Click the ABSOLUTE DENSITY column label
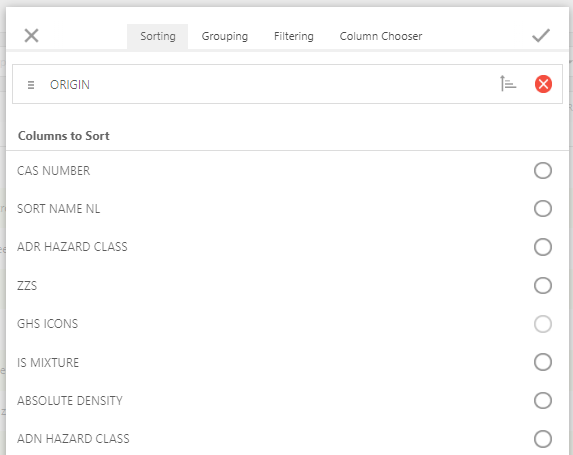 [70, 401]
